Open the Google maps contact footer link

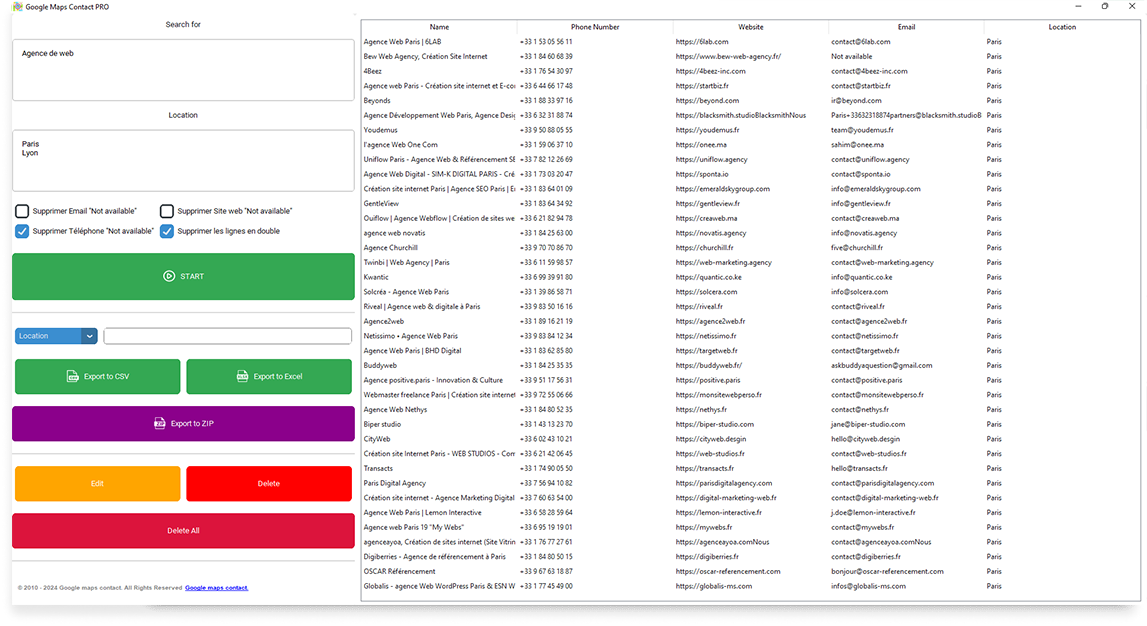pos(216,588)
